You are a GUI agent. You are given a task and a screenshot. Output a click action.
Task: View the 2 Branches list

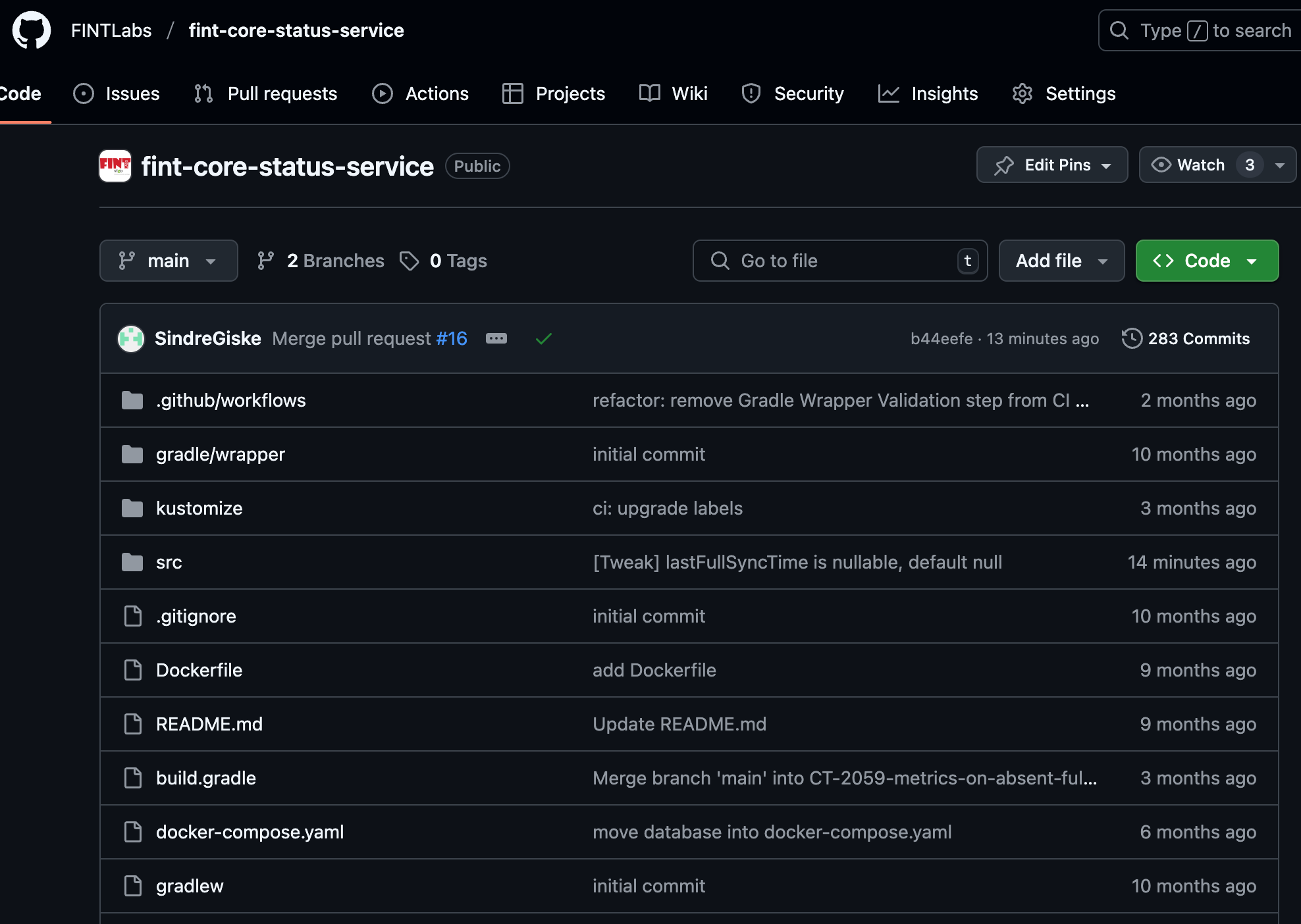321,261
